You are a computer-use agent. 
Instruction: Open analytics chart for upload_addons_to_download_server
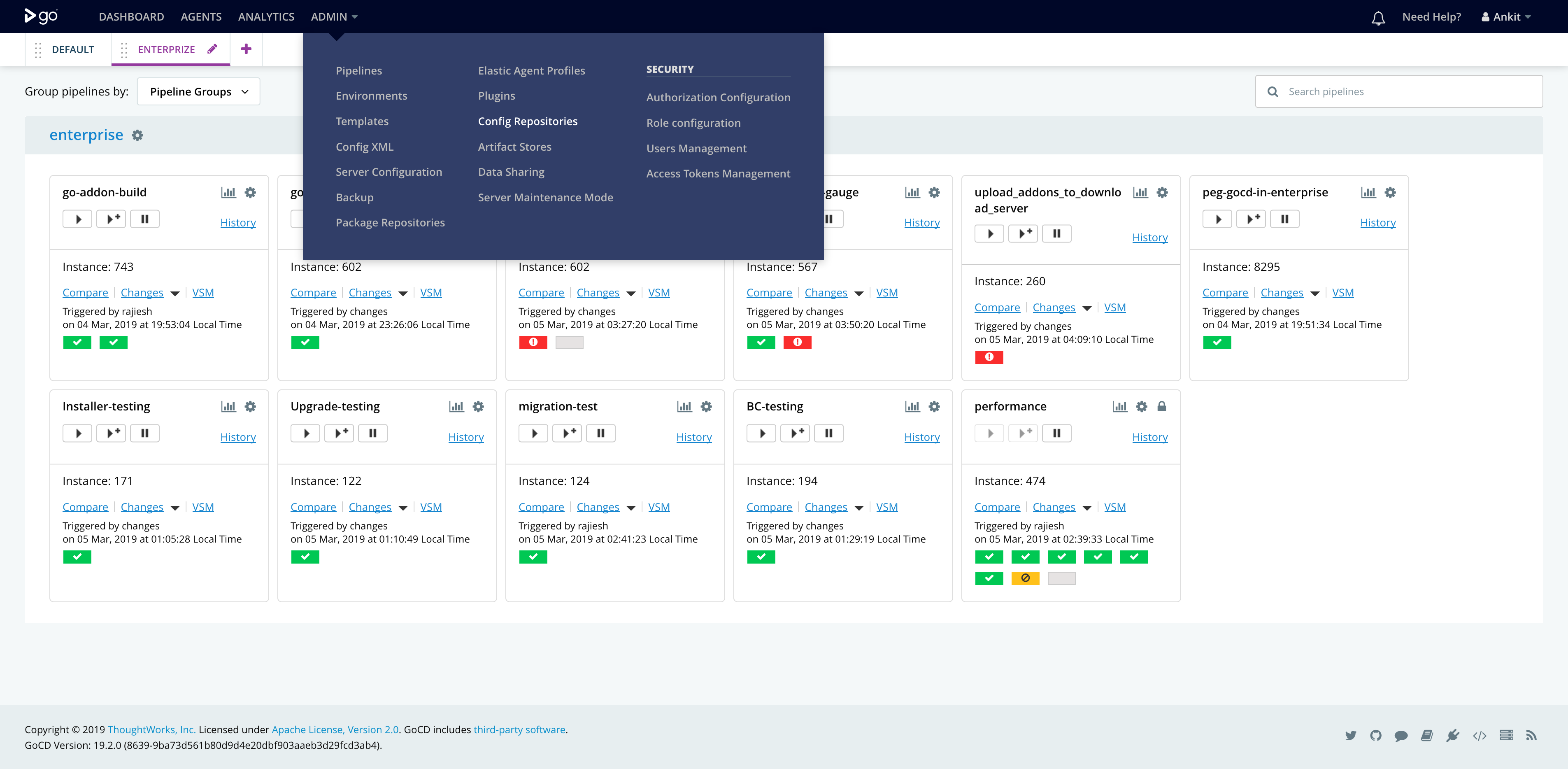tap(1140, 192)
